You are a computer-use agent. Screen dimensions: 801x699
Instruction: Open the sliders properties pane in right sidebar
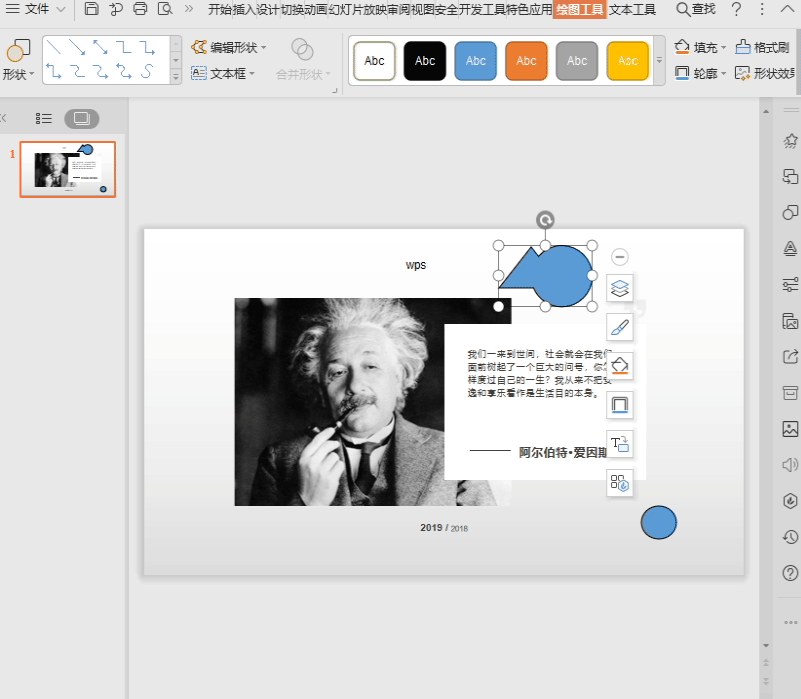pos(790,284)
